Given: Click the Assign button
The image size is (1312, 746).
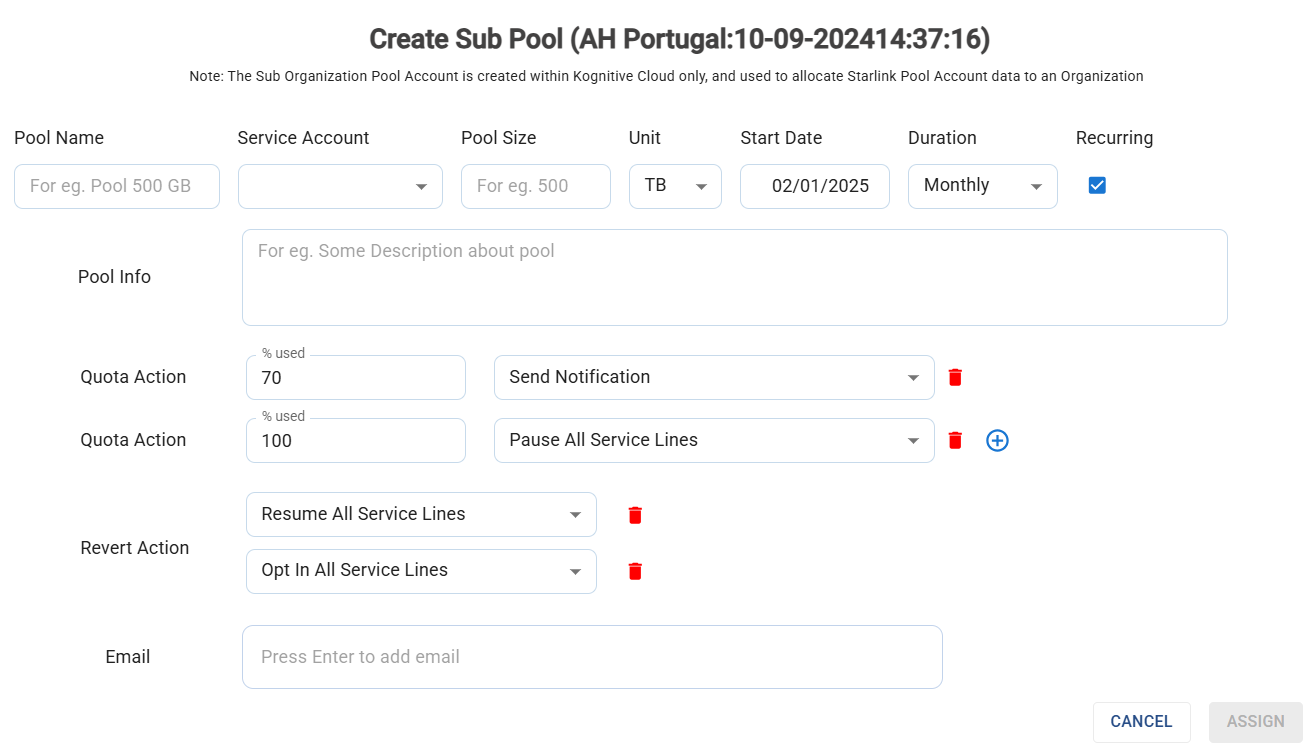Looking at the screenshot, I should (1255, 722).
